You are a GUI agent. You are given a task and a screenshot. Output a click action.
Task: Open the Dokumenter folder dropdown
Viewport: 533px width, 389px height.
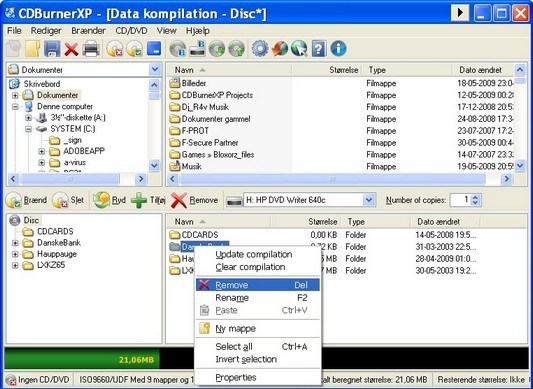click(155, 70)
